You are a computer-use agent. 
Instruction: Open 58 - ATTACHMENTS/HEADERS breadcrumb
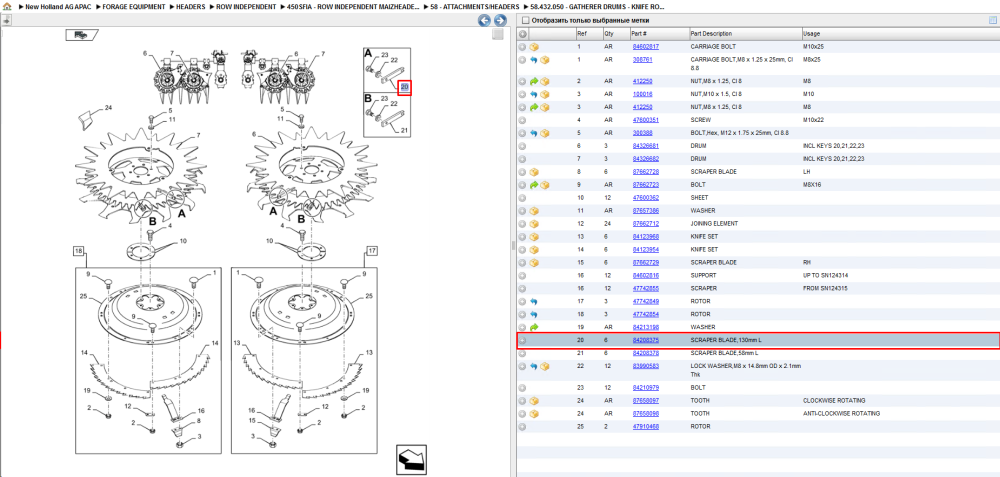click(x=474, y=6)
